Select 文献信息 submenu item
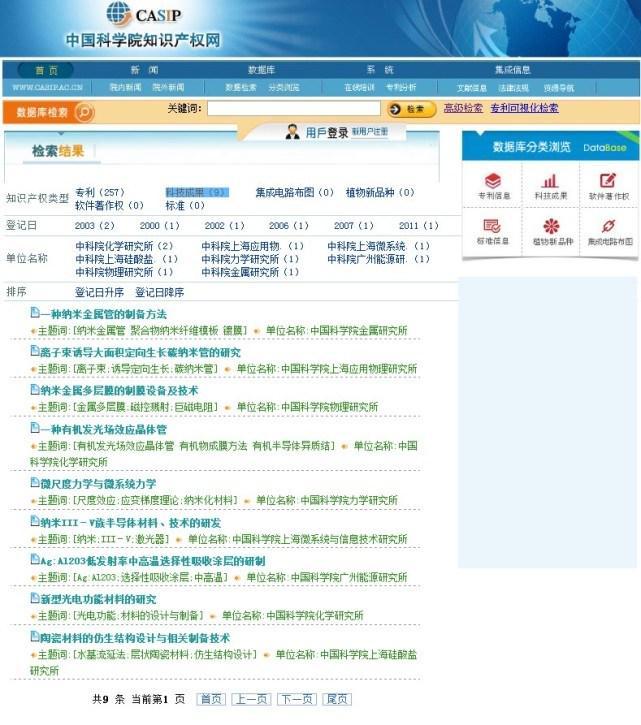 472,88
